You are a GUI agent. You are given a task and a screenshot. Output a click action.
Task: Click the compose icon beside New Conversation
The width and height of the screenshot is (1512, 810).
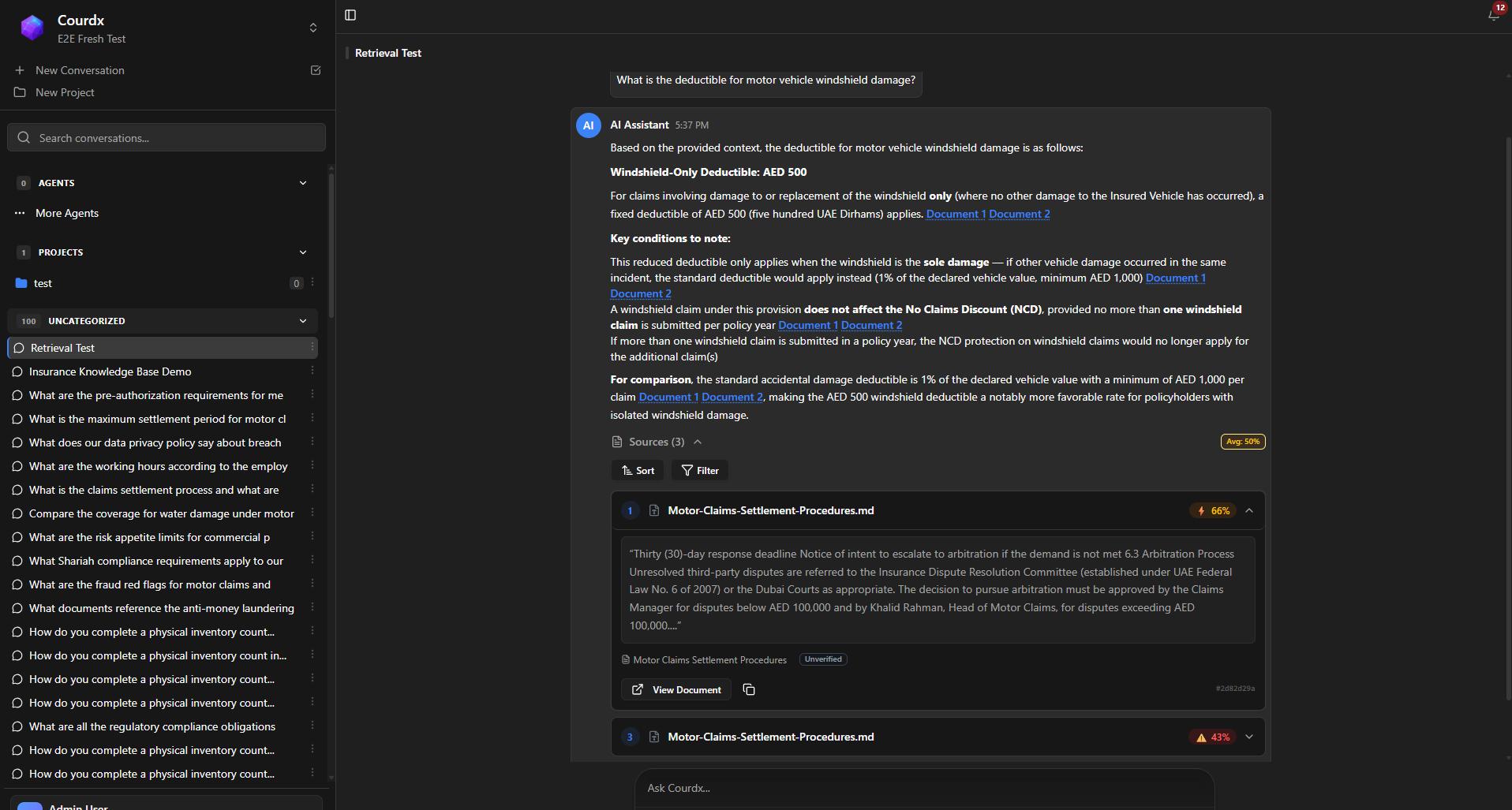tap(316, 70)
